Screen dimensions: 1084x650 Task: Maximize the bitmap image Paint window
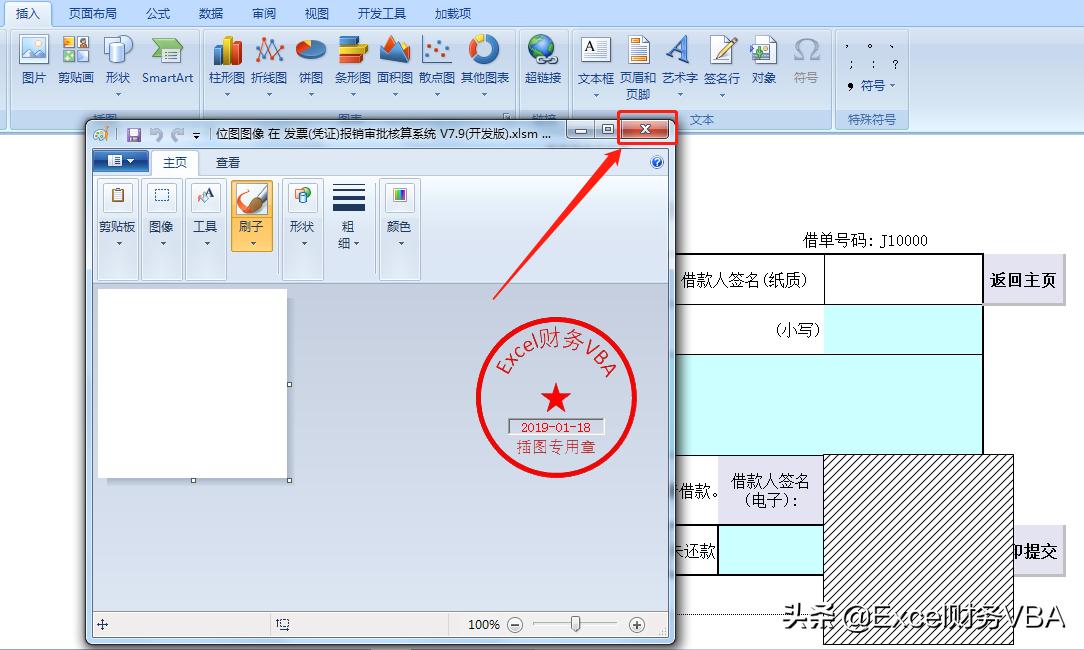pos(608,129)
